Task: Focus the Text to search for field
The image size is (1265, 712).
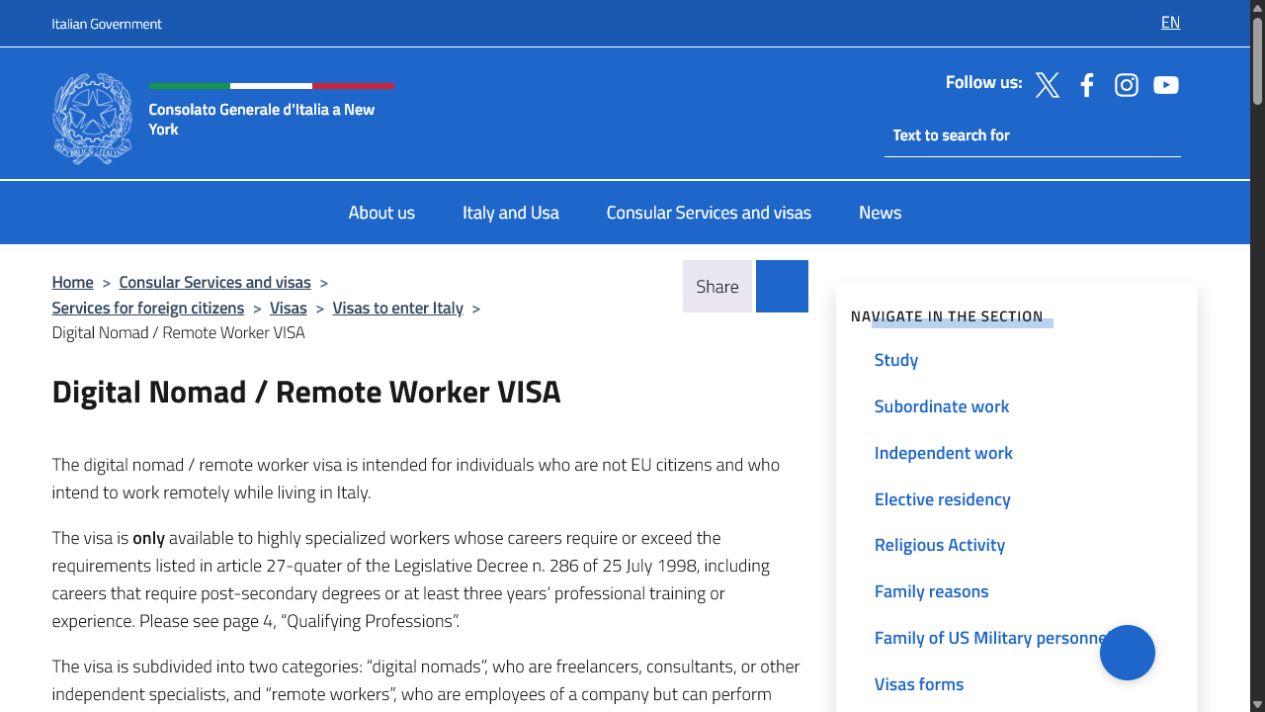Action: (x=1032, y=136)
